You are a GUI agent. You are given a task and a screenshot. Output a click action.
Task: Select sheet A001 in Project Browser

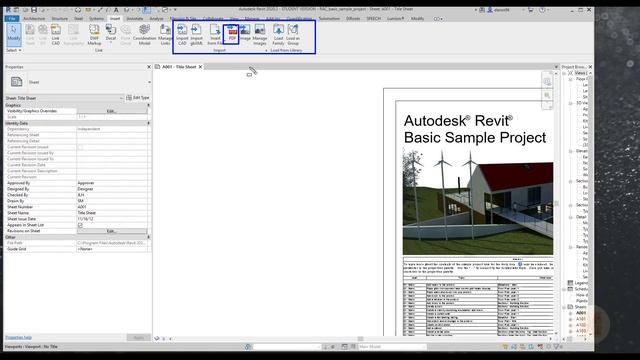click(581, 313)
